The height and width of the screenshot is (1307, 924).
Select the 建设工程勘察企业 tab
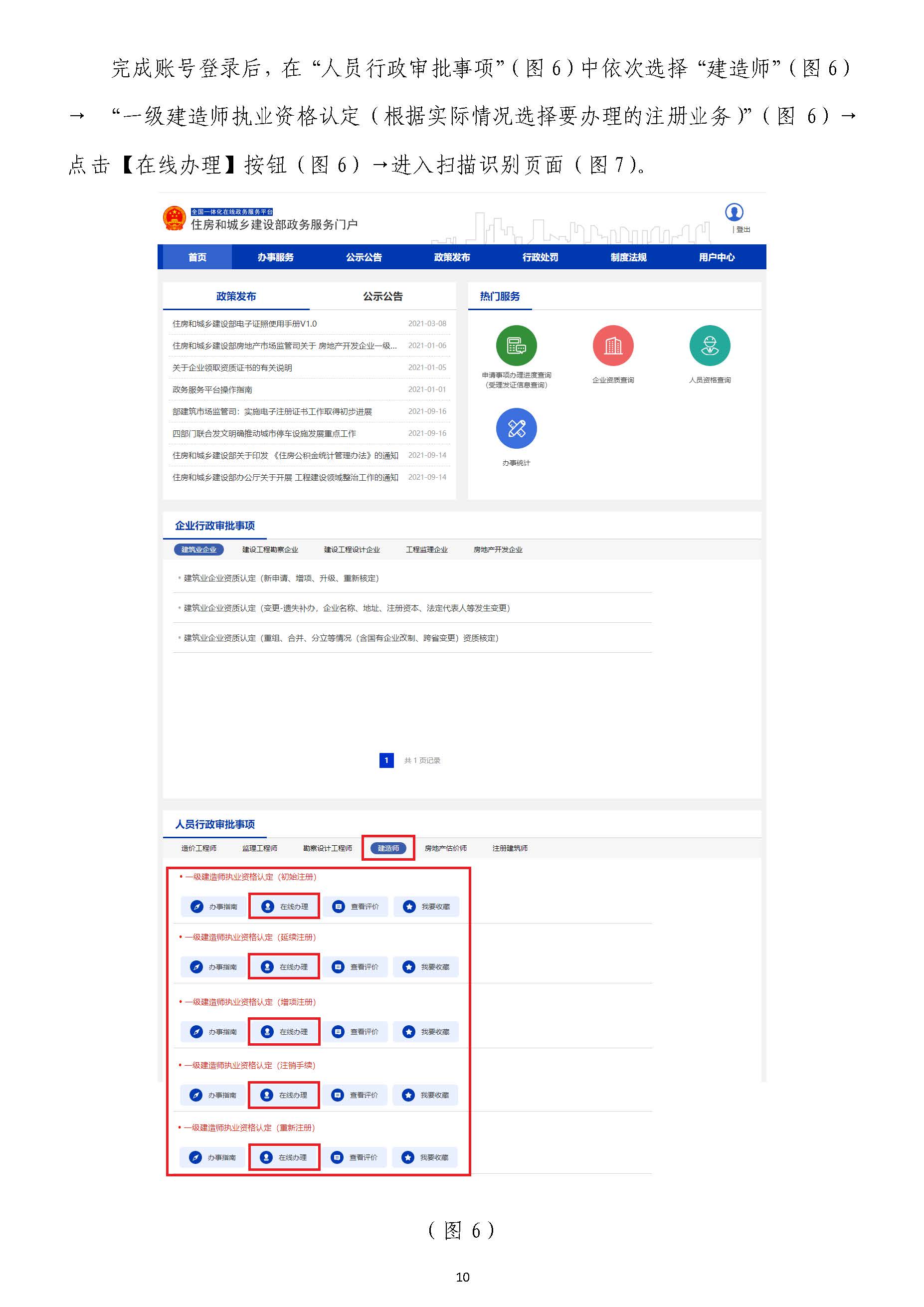[x=270, y=550]
